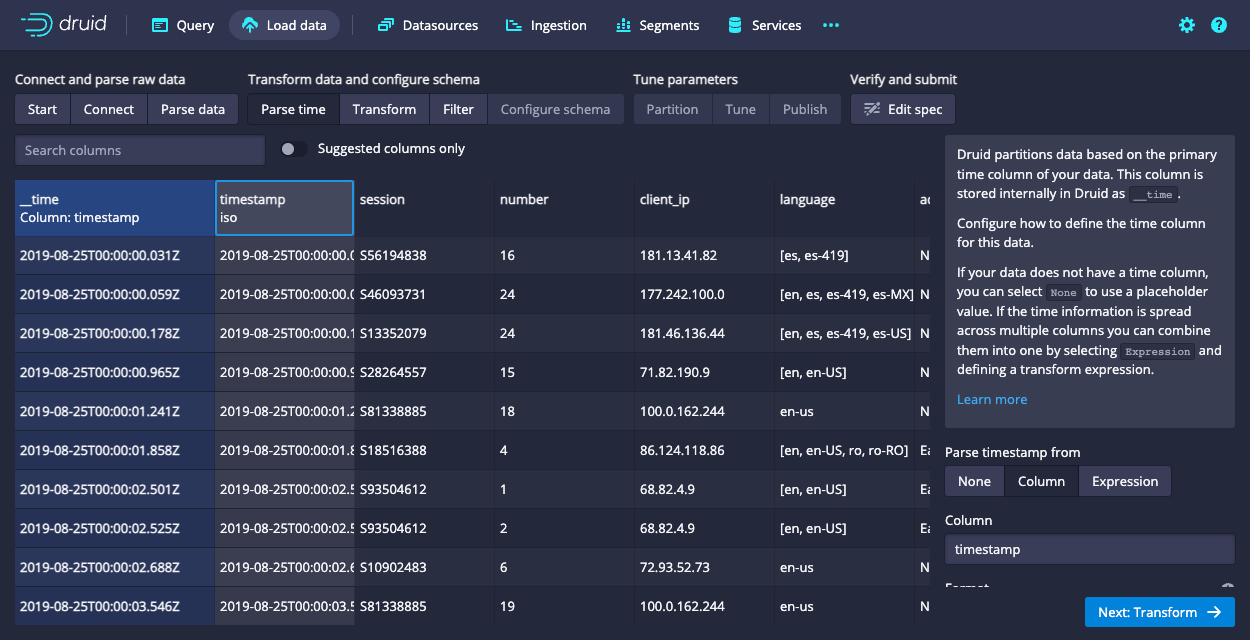Click the help question mark icon
The image size is (1250, 640).
coord(1218,25)
